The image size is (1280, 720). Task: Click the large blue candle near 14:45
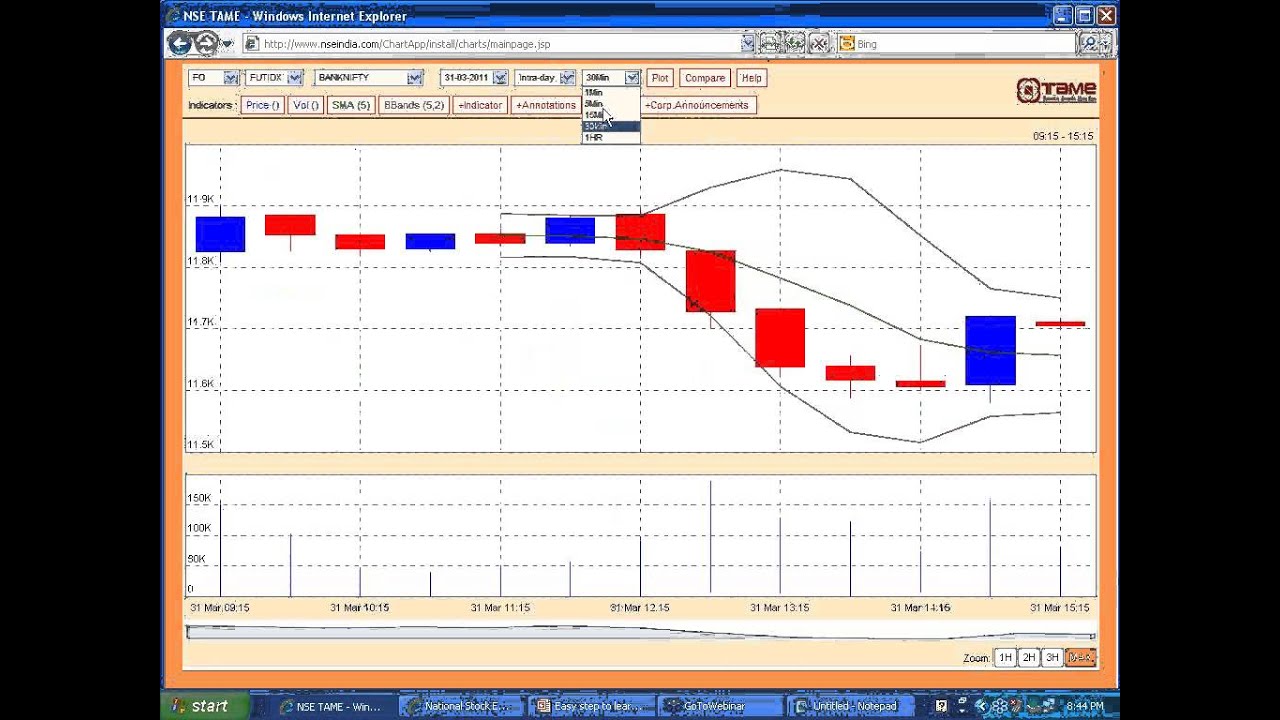[x=990, y=350]
